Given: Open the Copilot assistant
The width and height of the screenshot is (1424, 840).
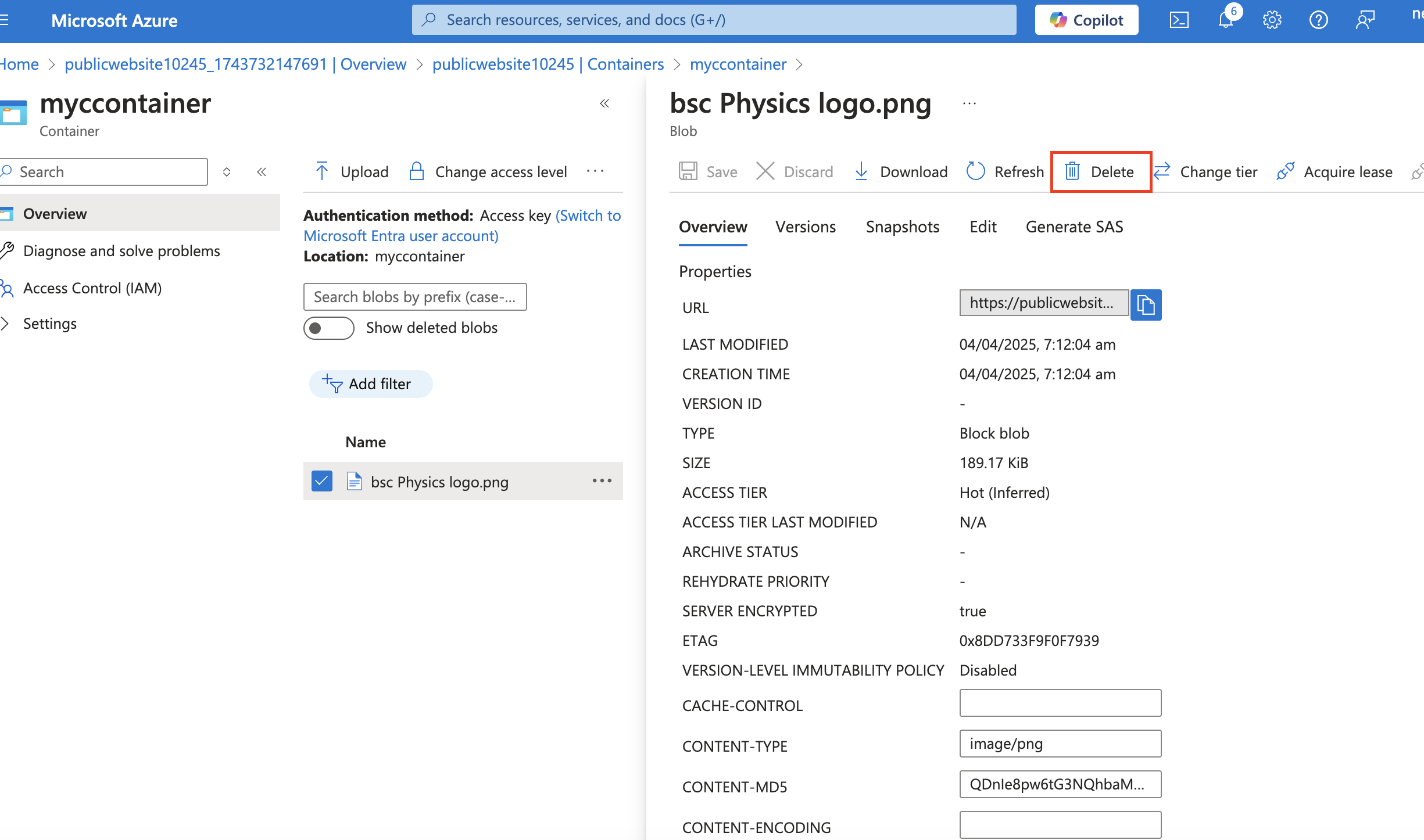Looking at the screenshot, I should pyautogui.click(x=1086, y=20).
